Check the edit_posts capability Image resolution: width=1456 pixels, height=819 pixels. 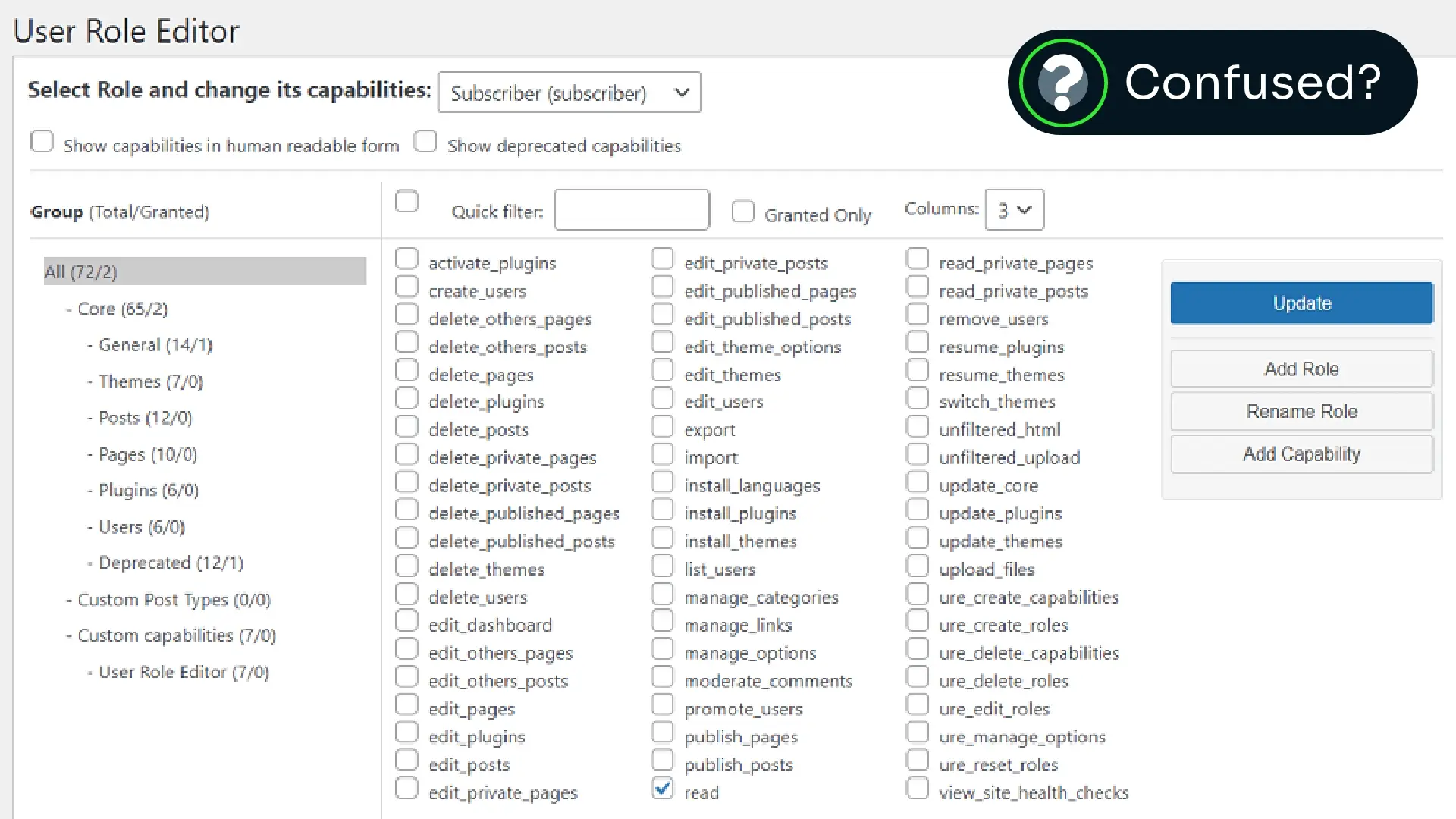(x=406, y=761)
